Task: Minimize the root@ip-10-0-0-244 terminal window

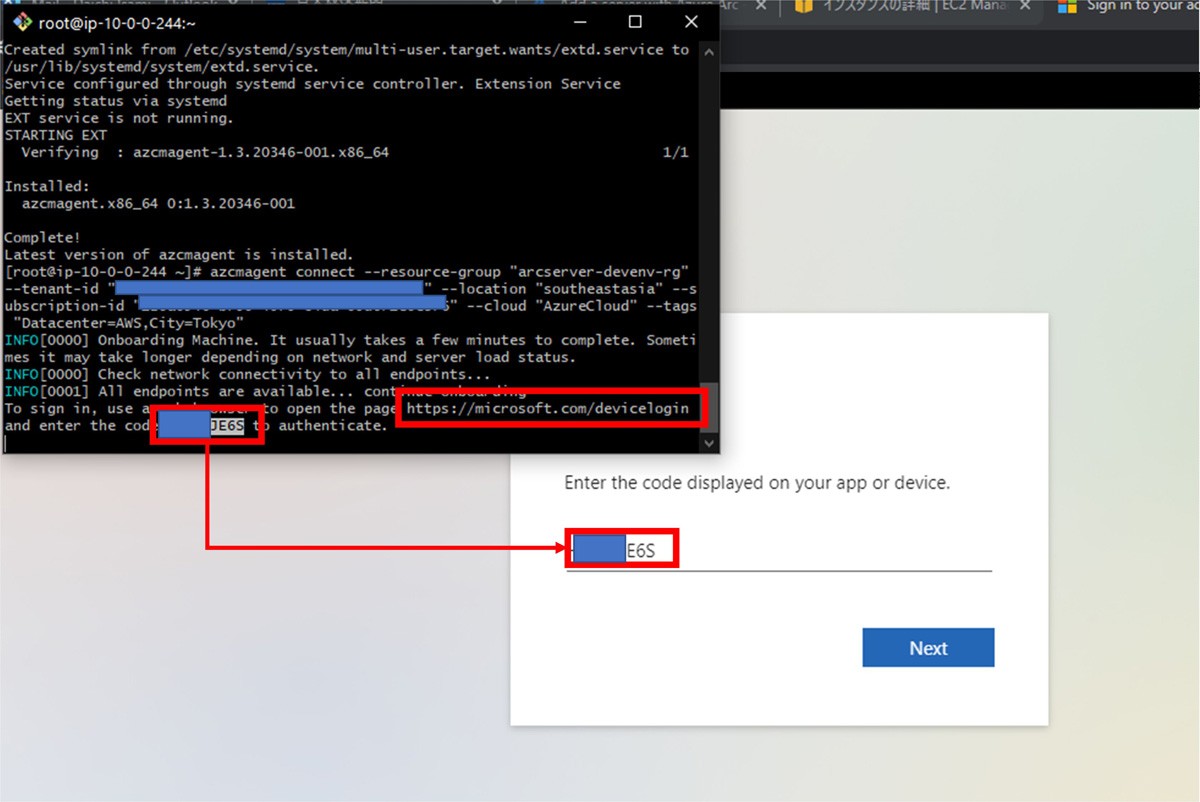Action: 578,22
